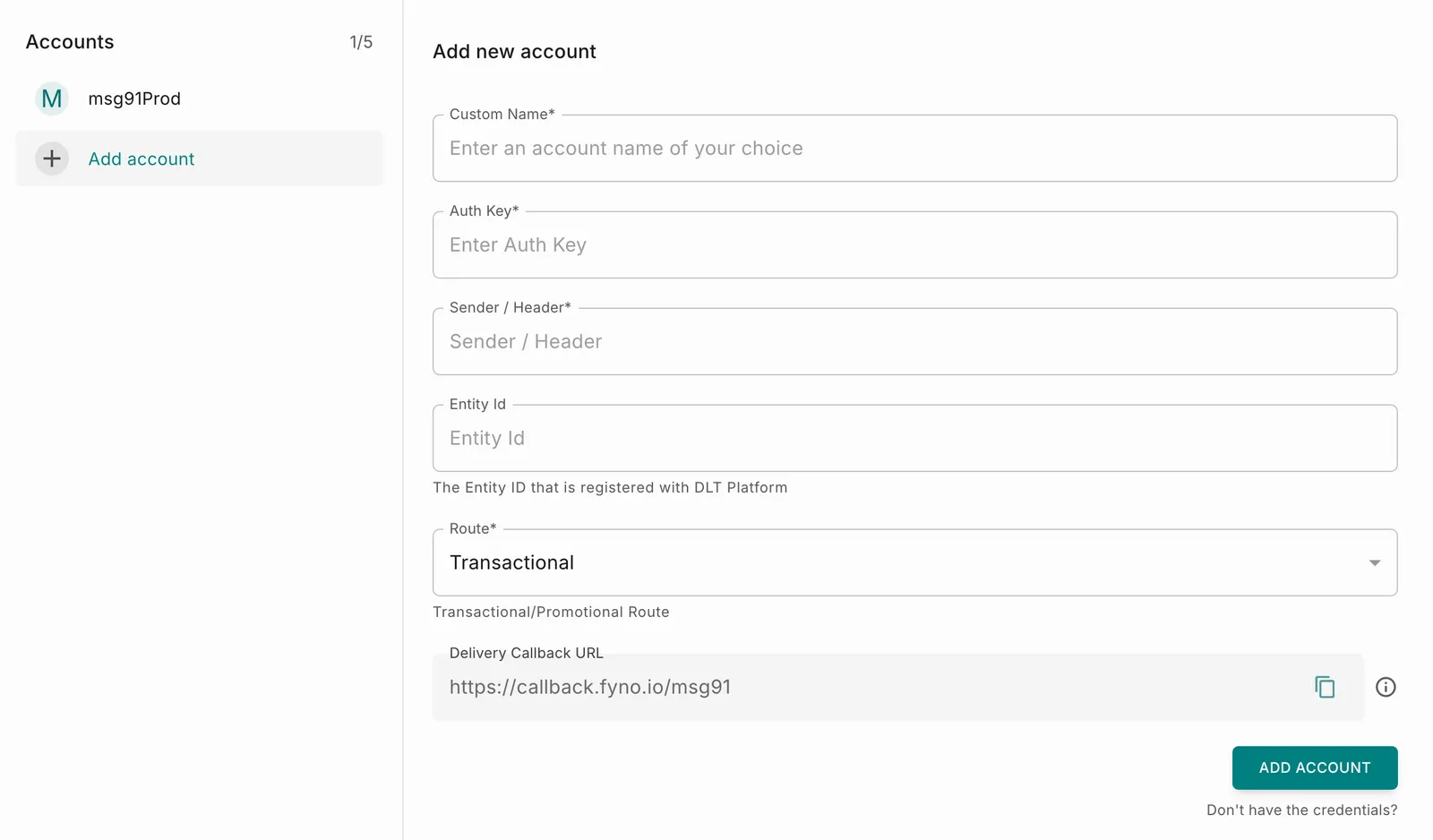Open the callback URL info icon

(x=1386, y=687)
